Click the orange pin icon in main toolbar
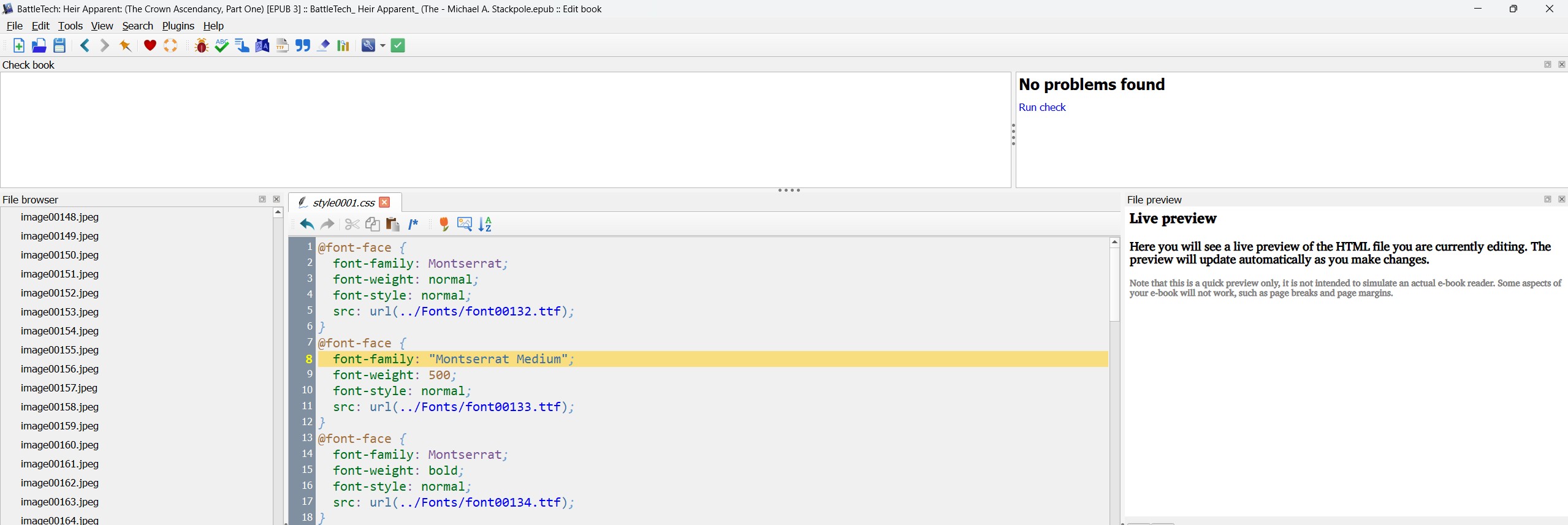The width and height of the screenshot is (1568, 525). pos(126,45)
